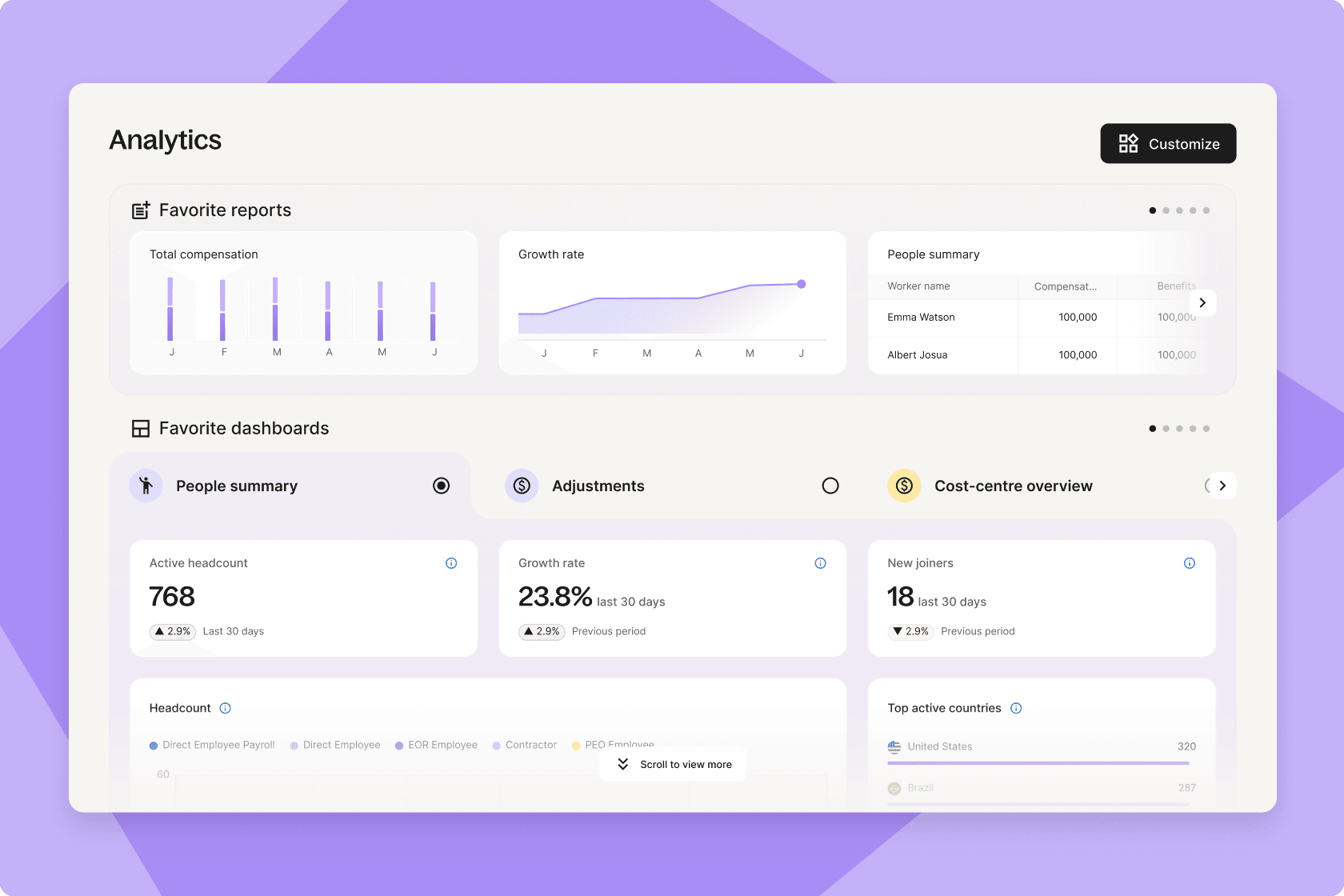
Task: Click the Adjustments dollar icon
Action: pyautogui.click(x=521, y=486)
